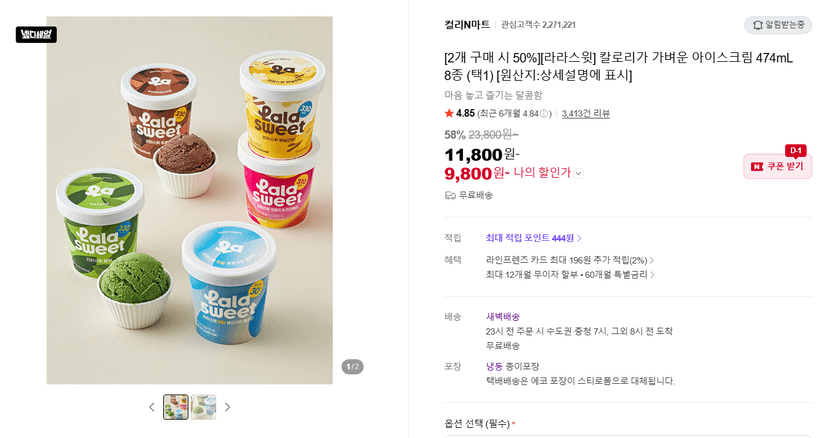Select the first product thumbnail
This screenshot has width=828, height=438.
tap(176, 407)
